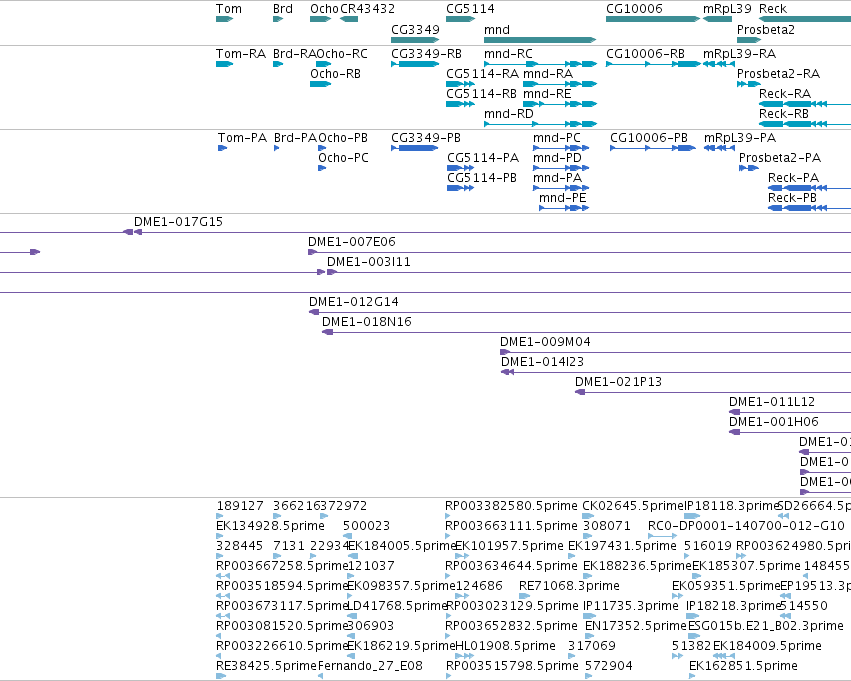Click the Brd-RA transcript label
851x681 pixels.
pos(294,54)
